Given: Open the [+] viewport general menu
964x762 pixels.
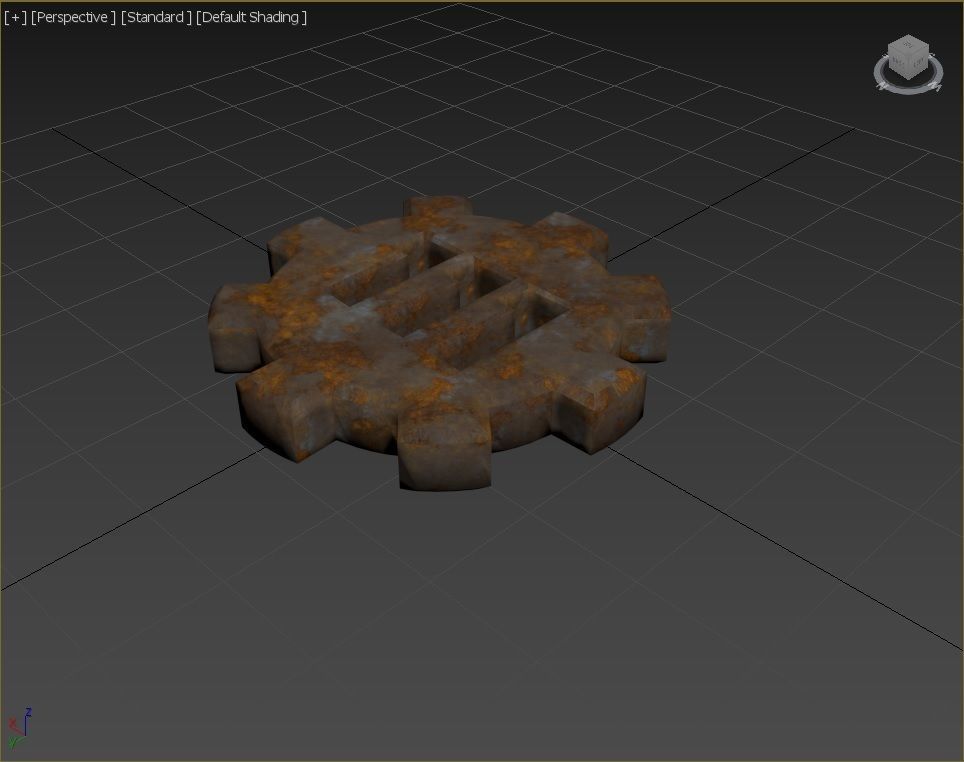Looking at the screenshot, I should 15,17.
